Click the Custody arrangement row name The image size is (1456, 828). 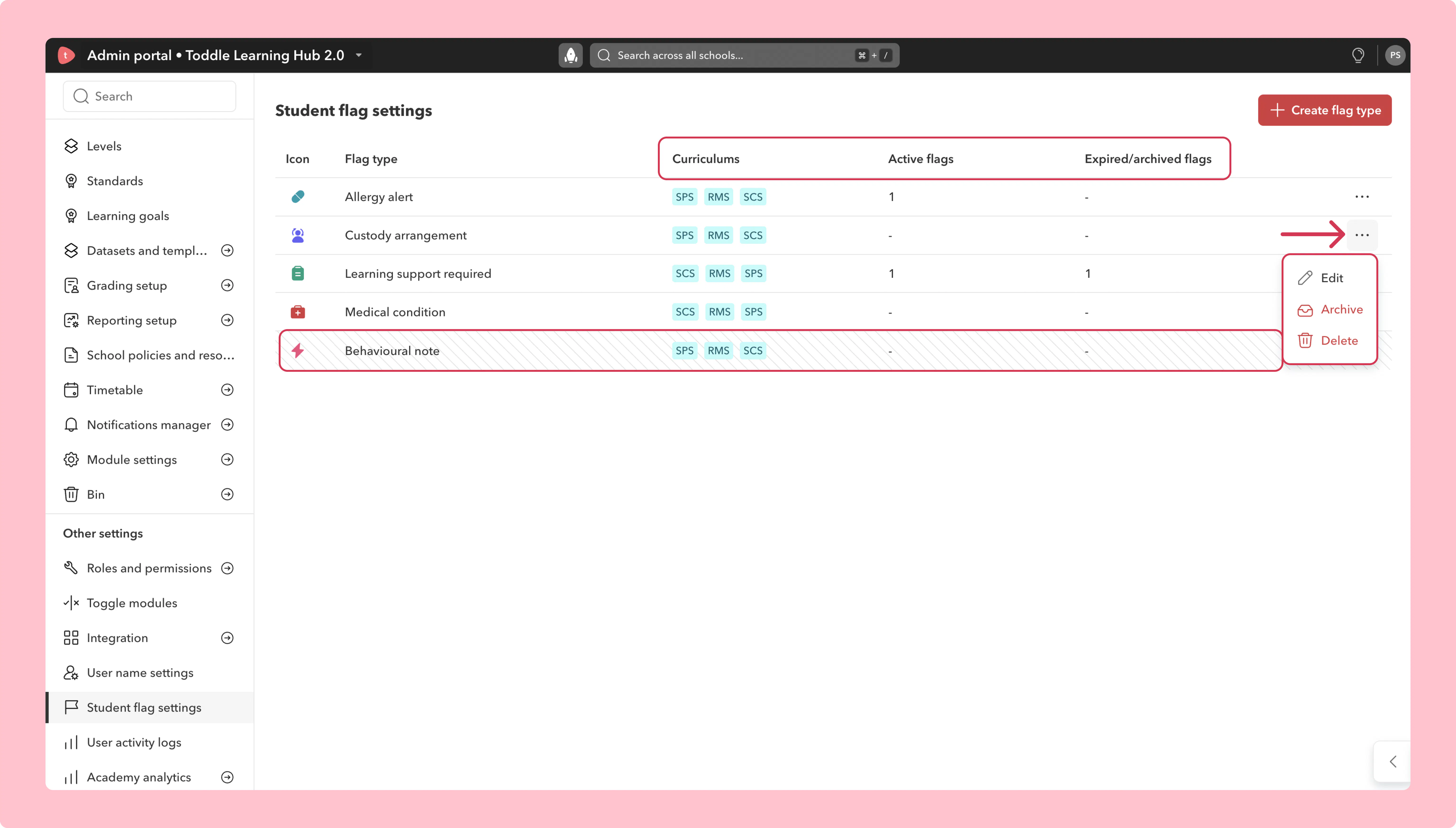406,235
